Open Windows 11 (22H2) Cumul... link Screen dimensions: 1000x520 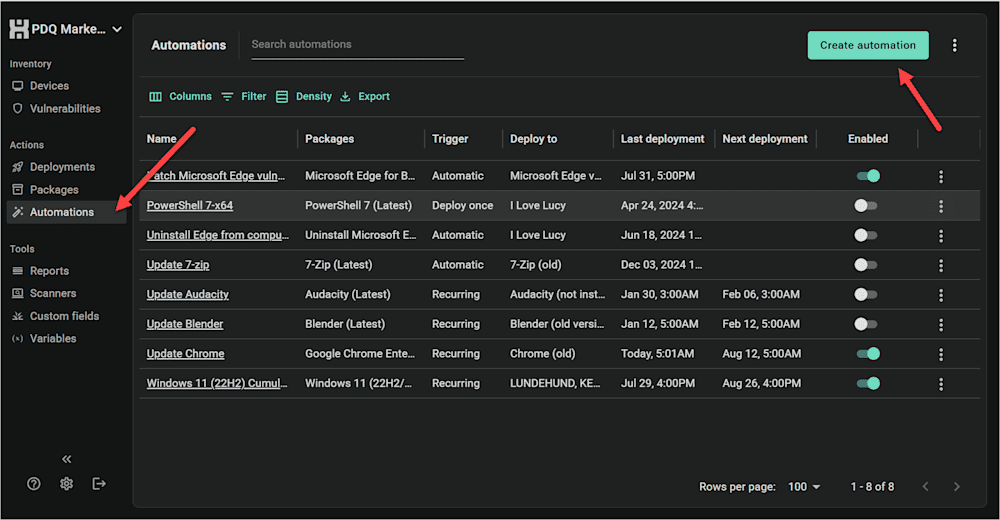tap(217, 383)
